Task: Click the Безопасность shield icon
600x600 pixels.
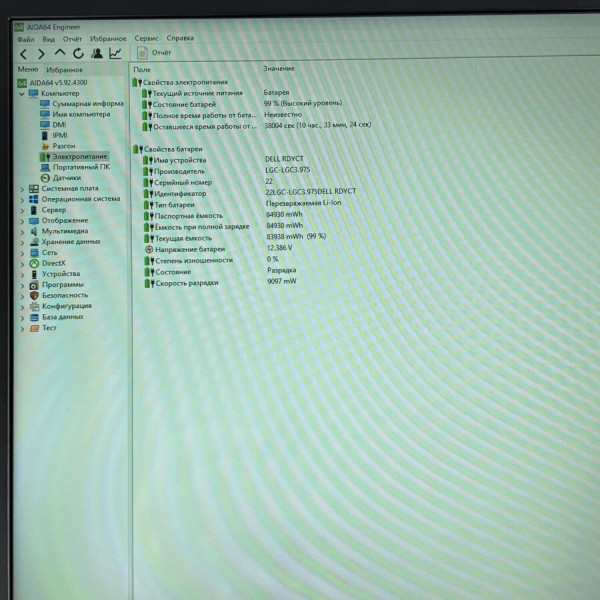Action: click(34, 296)
